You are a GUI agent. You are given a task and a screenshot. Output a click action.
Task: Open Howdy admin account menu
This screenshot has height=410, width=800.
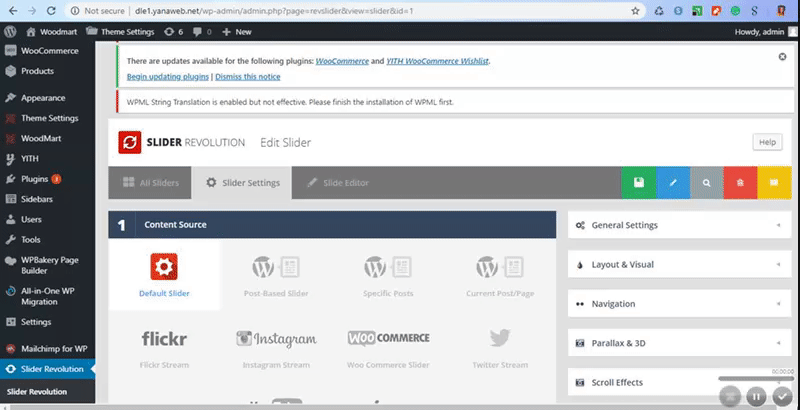[x=765, y=32]
